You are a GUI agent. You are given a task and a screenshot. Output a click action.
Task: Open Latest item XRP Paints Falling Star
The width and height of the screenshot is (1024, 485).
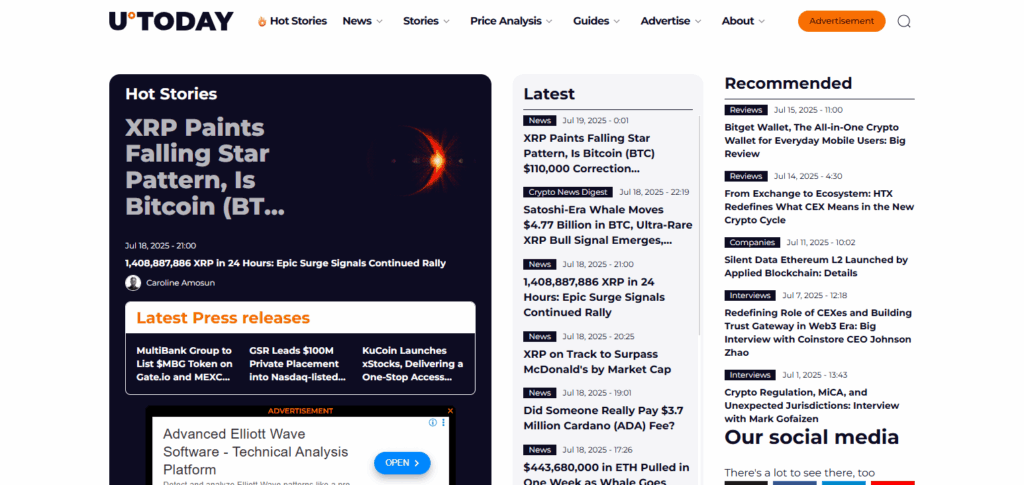tap(589, 153)
